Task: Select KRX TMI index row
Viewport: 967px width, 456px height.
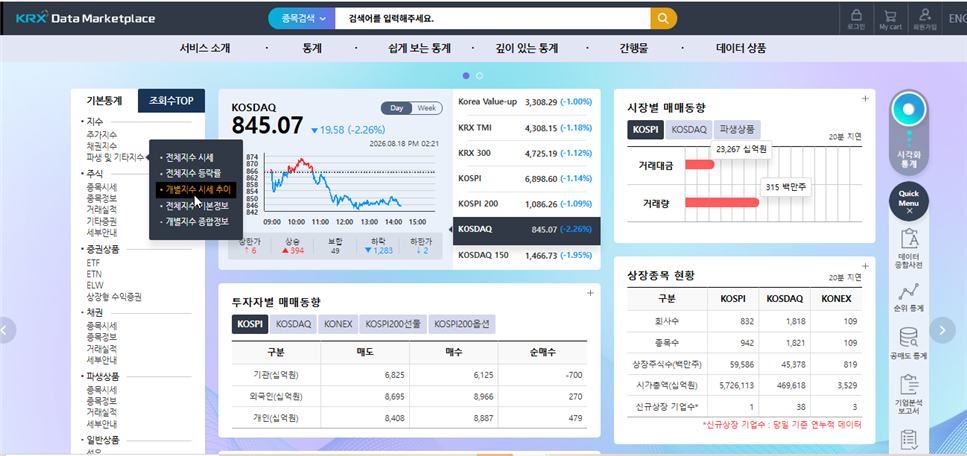Action: pyautogui.click(x=526, y=128)
